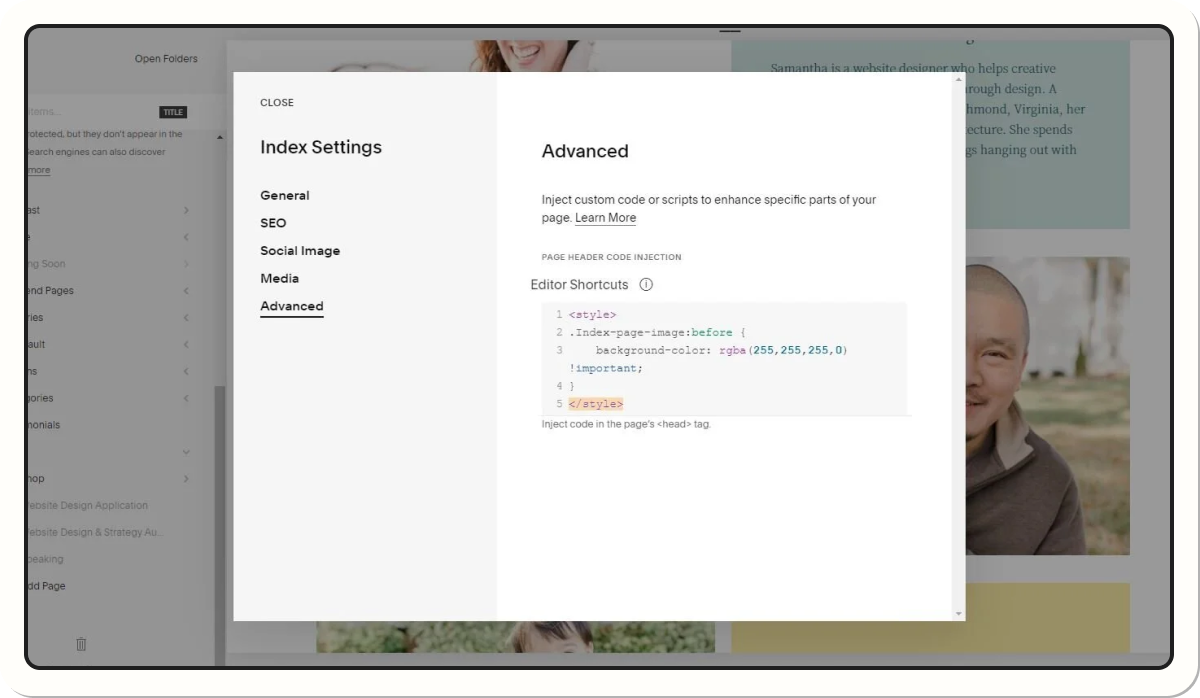Expand the Podcast page chevron

[x=185, y=210]
